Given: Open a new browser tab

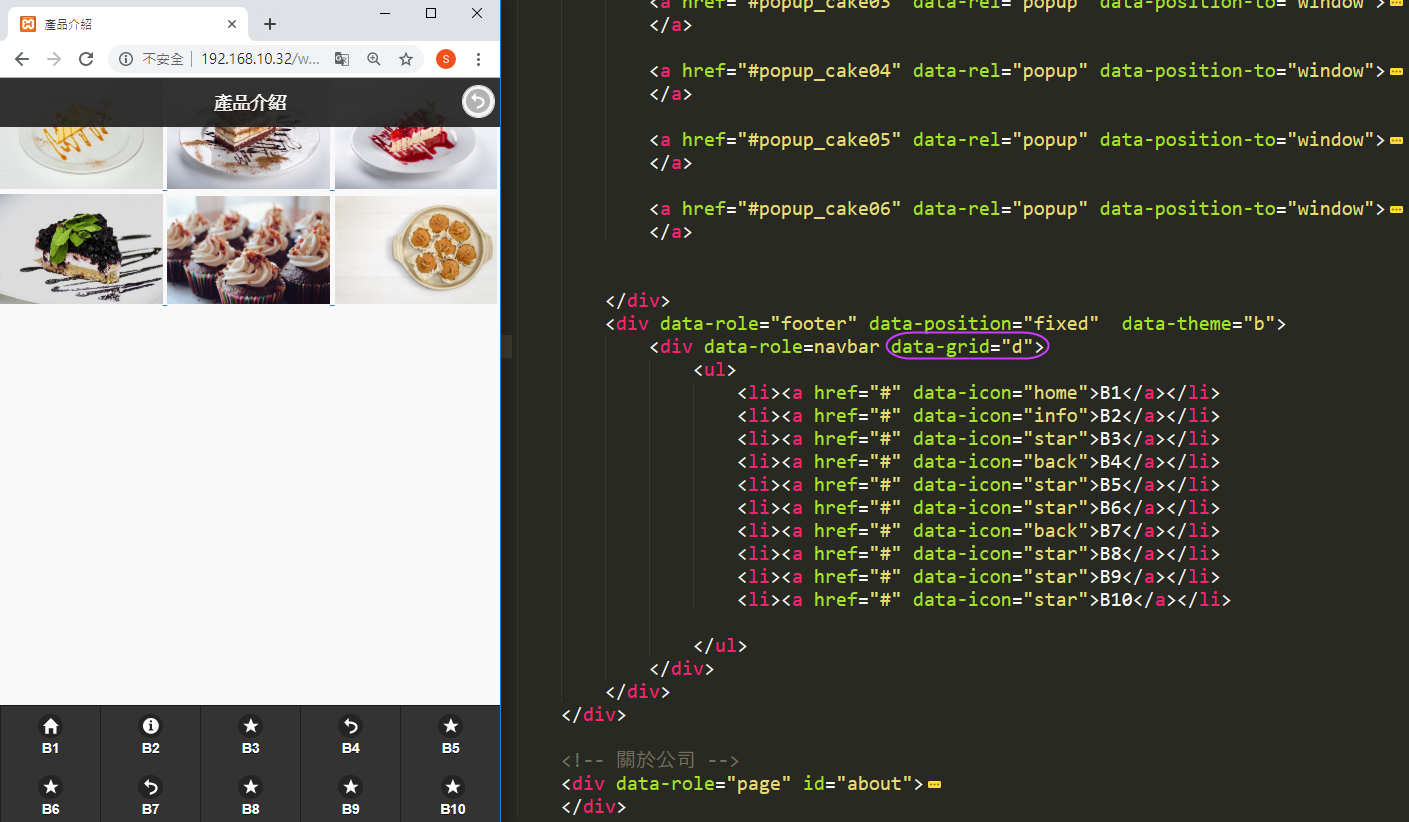Looking at the screenshot, I should 270,24.
